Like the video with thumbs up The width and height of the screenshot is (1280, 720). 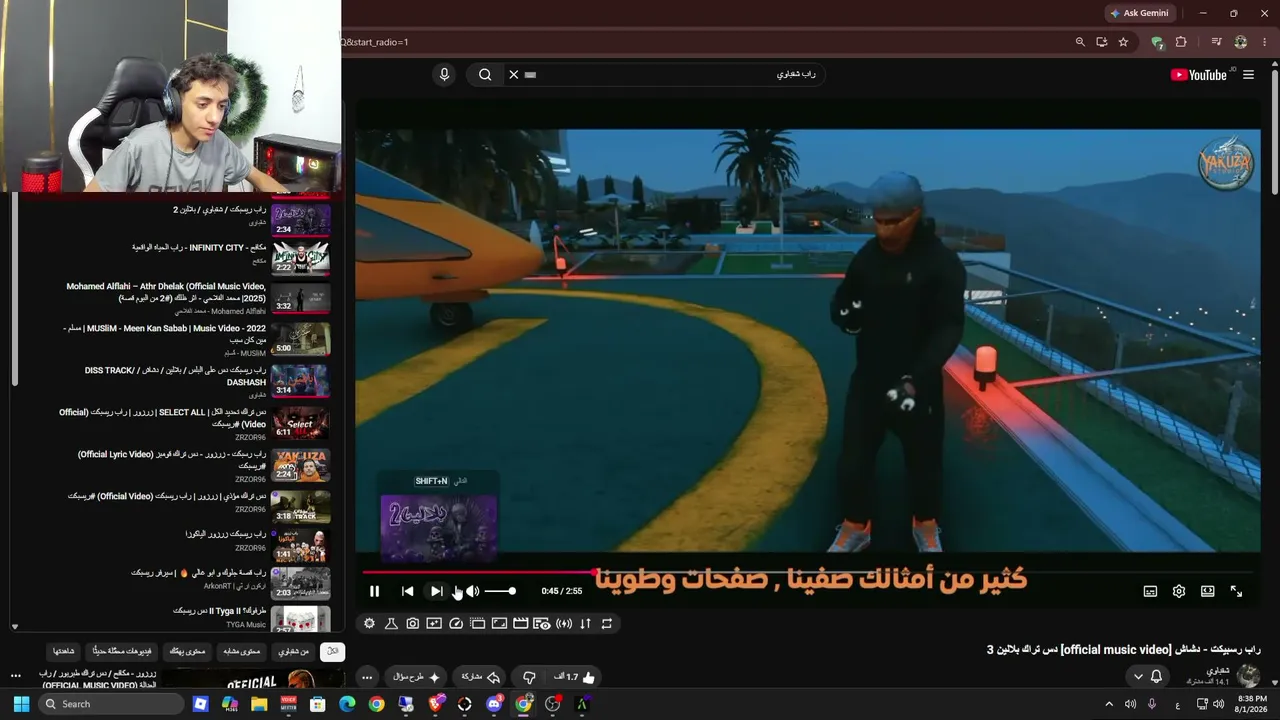[575, 677]
